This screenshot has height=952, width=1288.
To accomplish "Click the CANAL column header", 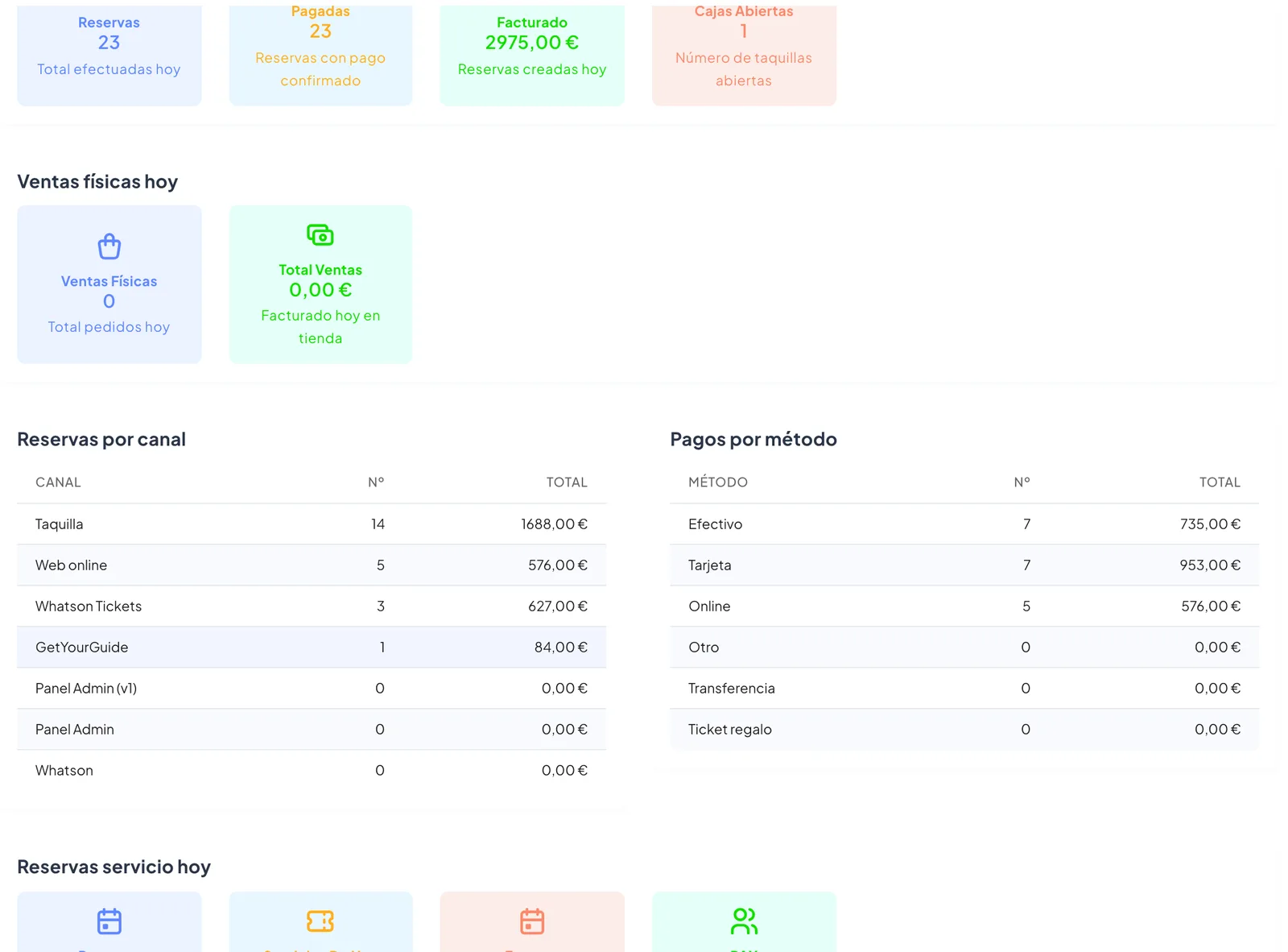I will 58,482.
